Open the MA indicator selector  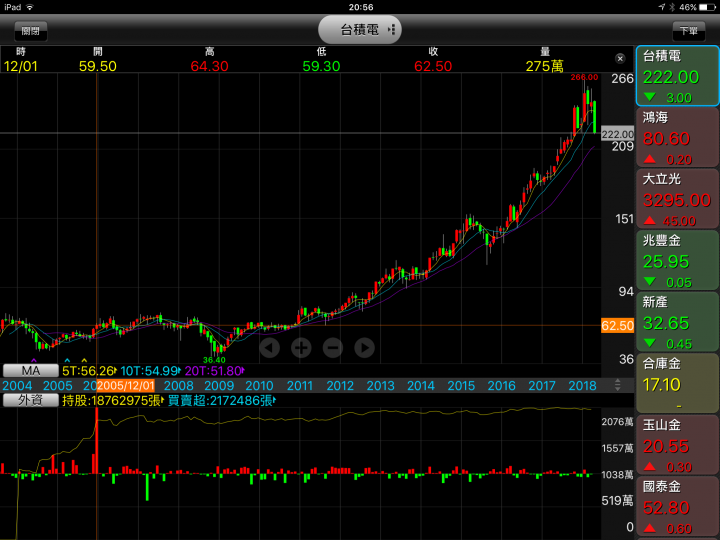(31, 371)
